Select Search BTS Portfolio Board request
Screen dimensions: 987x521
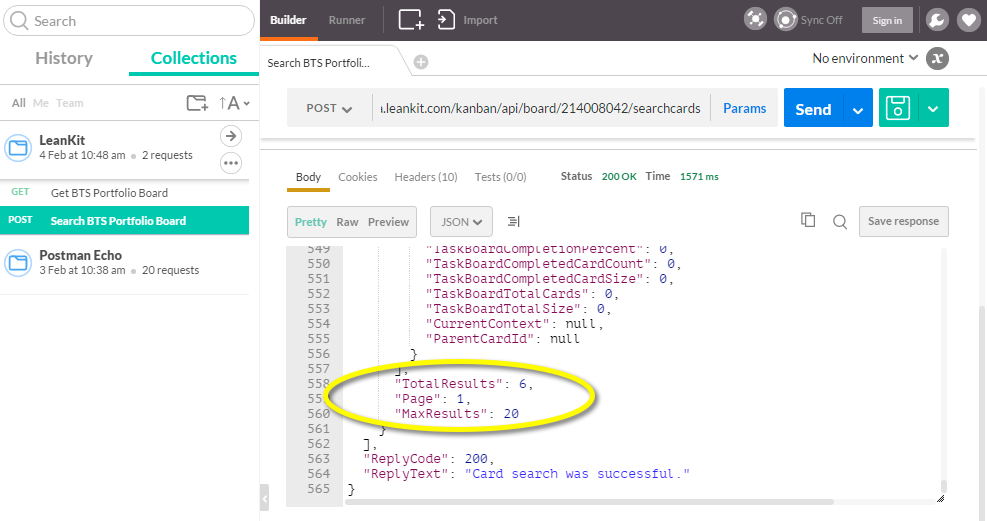pyautogui.click(x=125, y=221)
